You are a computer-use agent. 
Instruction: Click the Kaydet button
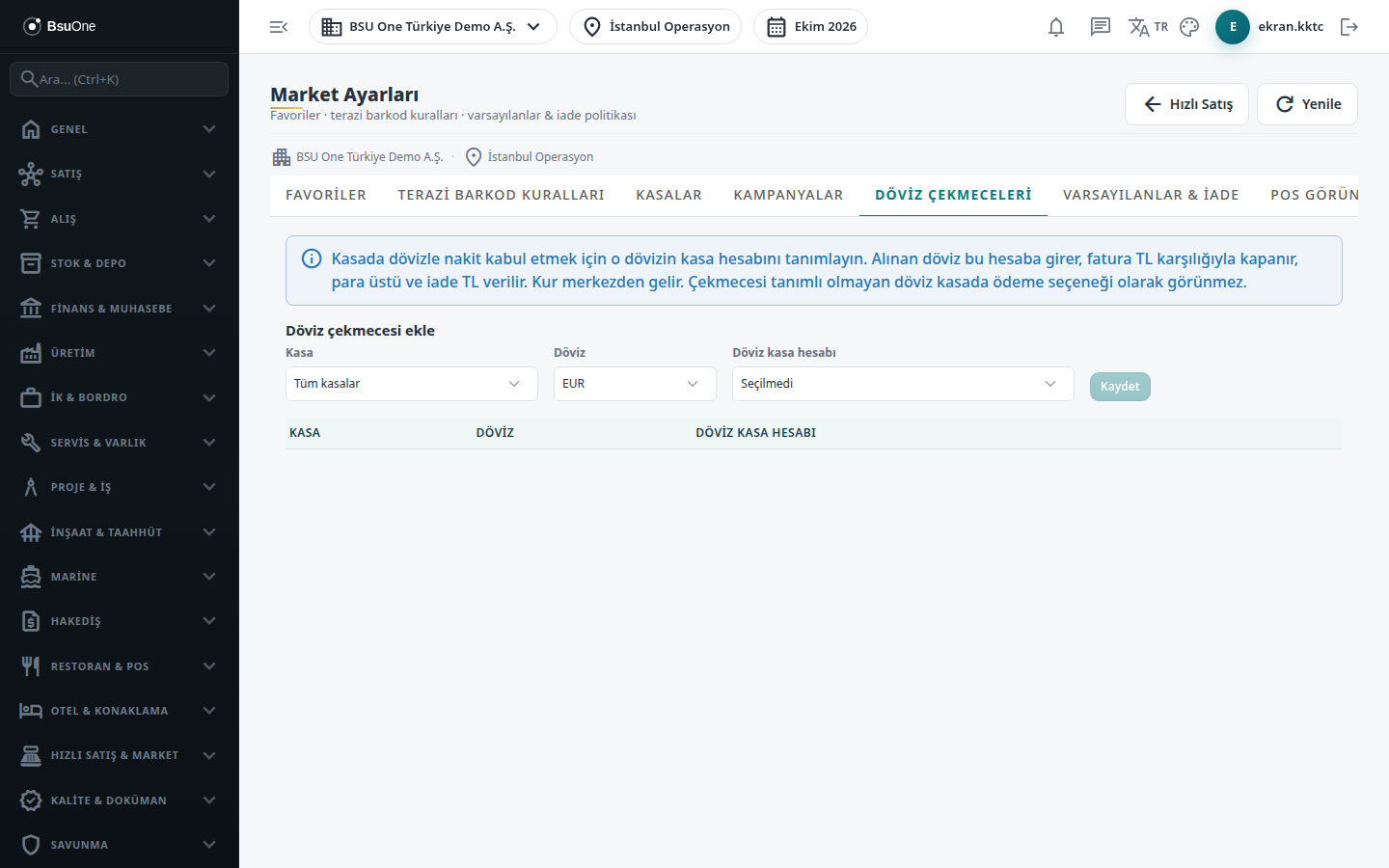coord(1120,387)
